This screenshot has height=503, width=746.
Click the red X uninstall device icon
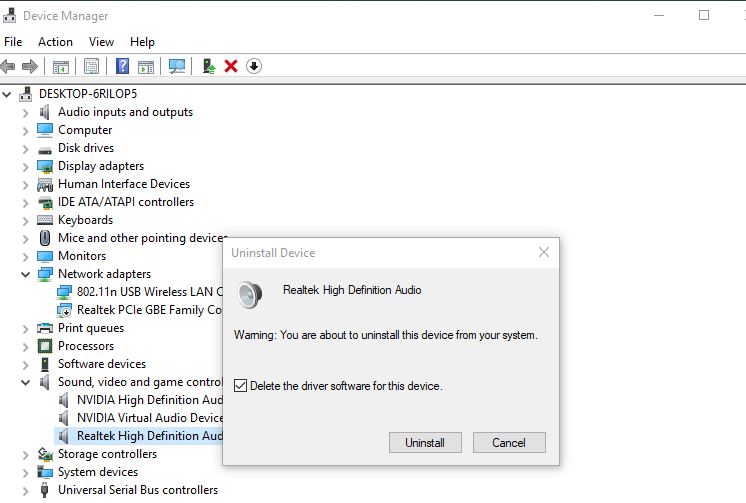tap(231, 66)
